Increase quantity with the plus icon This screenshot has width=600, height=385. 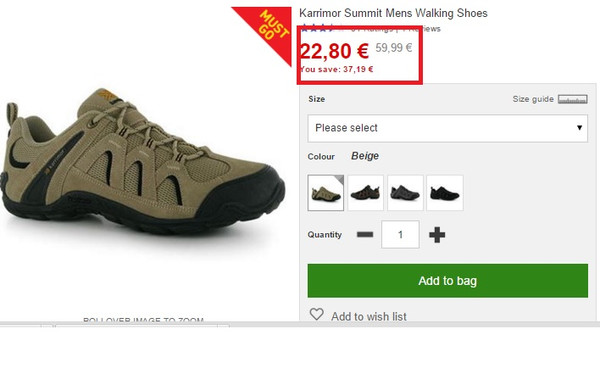point(437,235)
